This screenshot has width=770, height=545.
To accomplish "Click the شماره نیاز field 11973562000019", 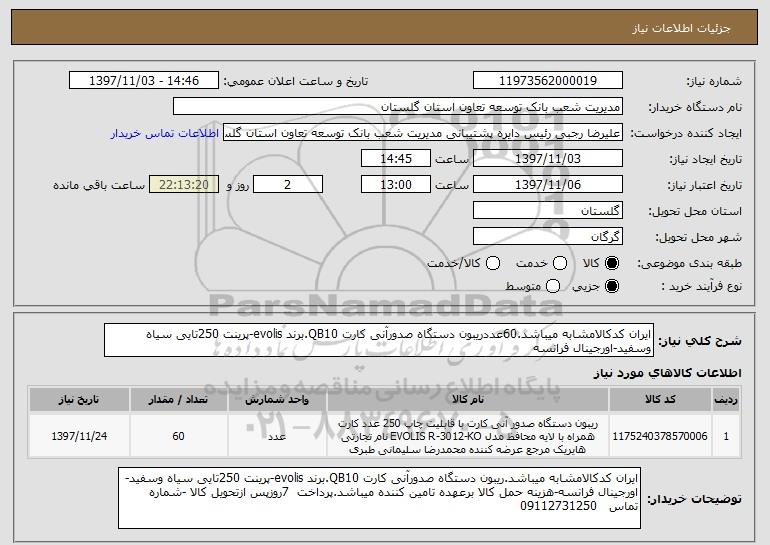I will (x=548, y=81).
